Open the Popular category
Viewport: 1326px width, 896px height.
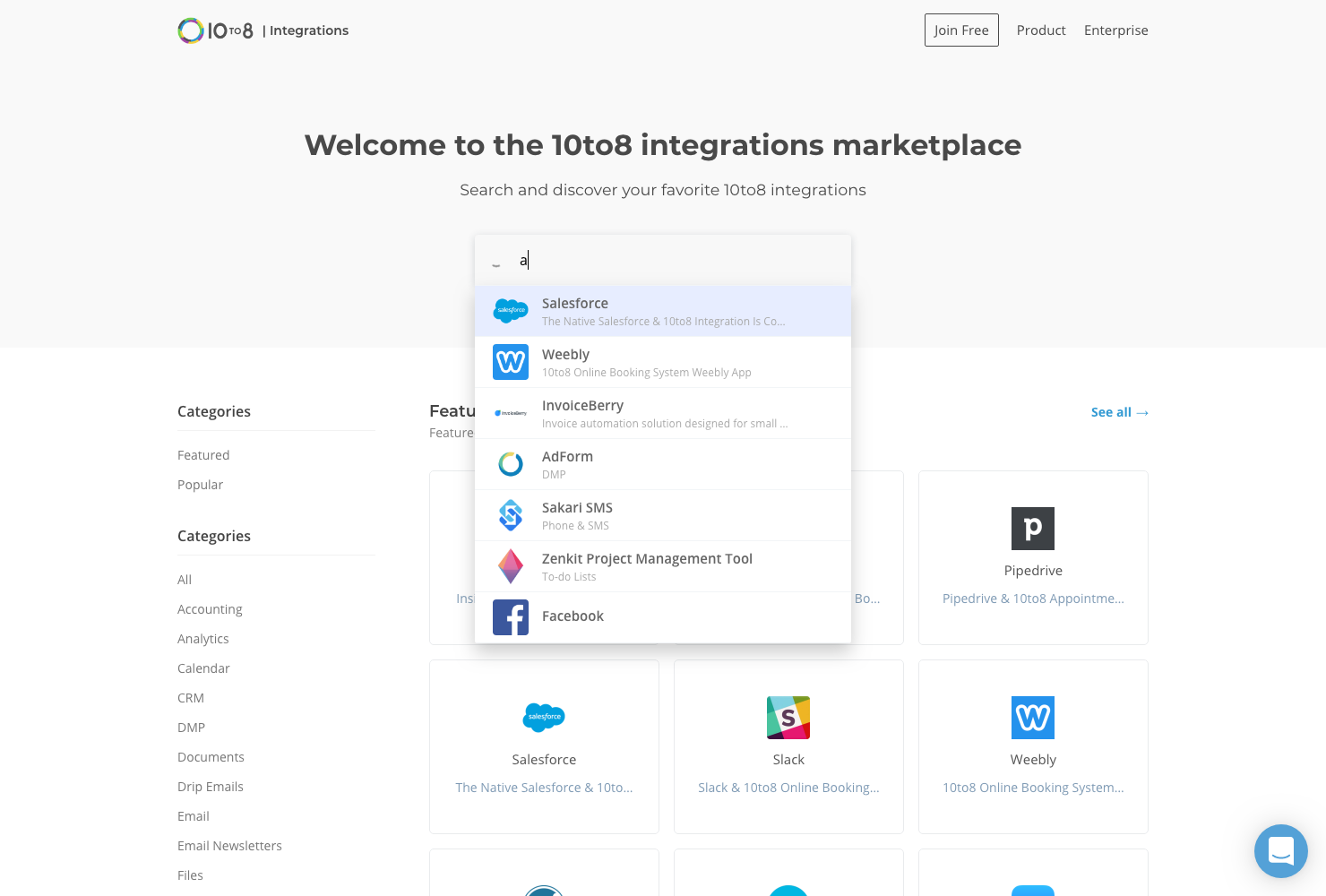[200, 485]
